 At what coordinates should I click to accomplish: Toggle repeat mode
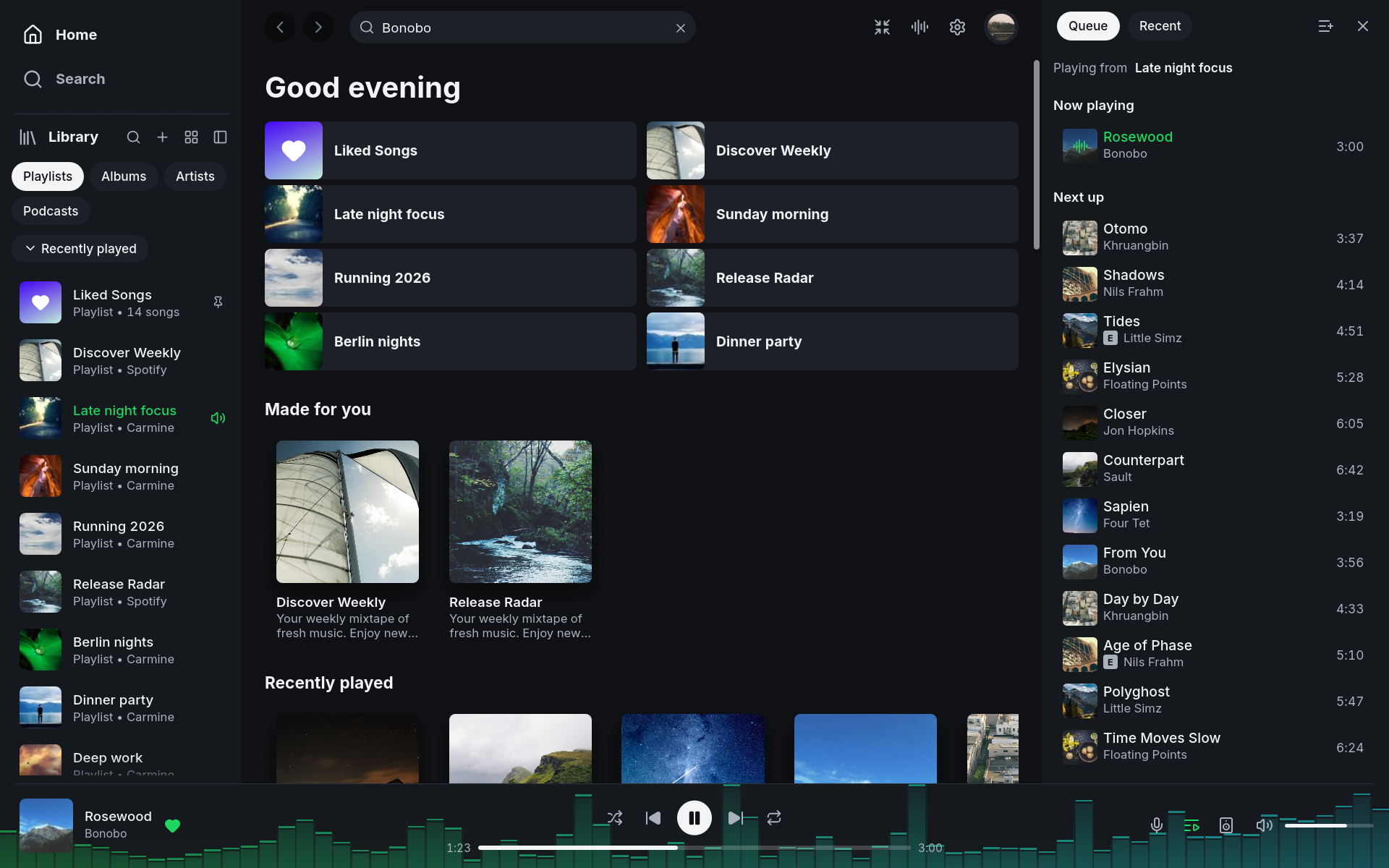(774, 818)
